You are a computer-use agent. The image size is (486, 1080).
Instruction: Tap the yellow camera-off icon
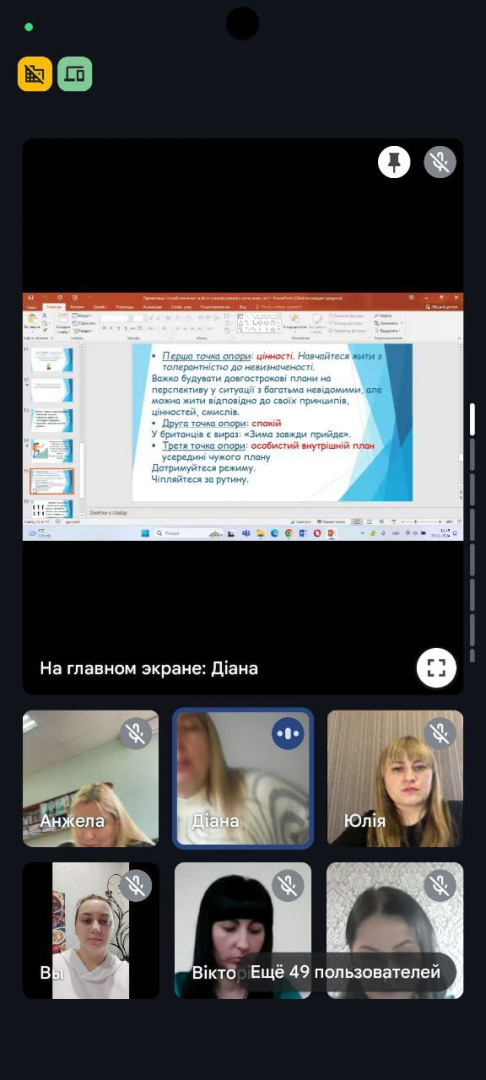(x=34, y=74)
